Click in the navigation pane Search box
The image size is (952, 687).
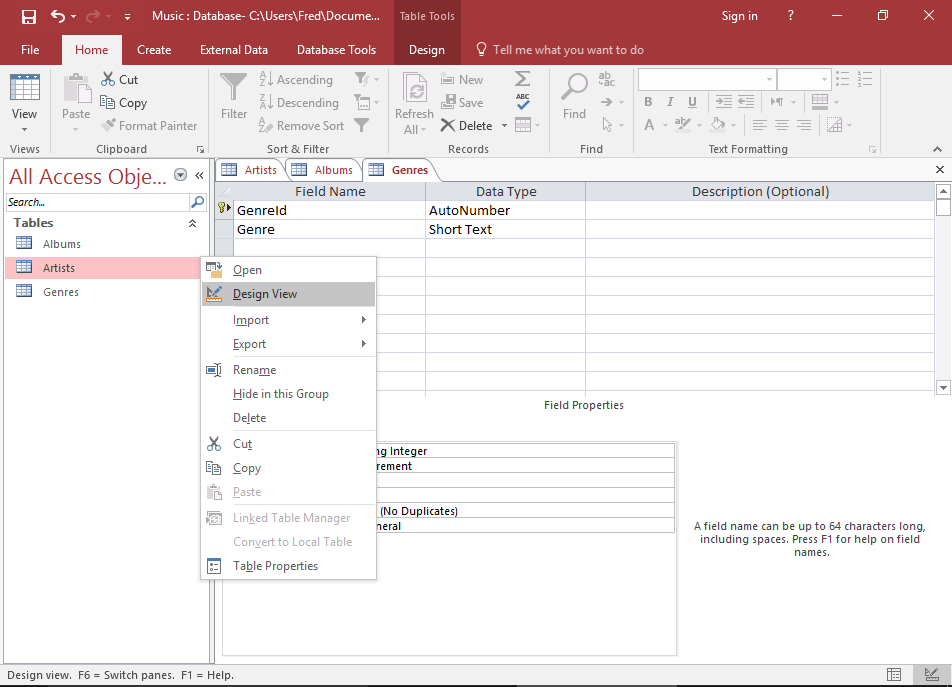[98, 202]
